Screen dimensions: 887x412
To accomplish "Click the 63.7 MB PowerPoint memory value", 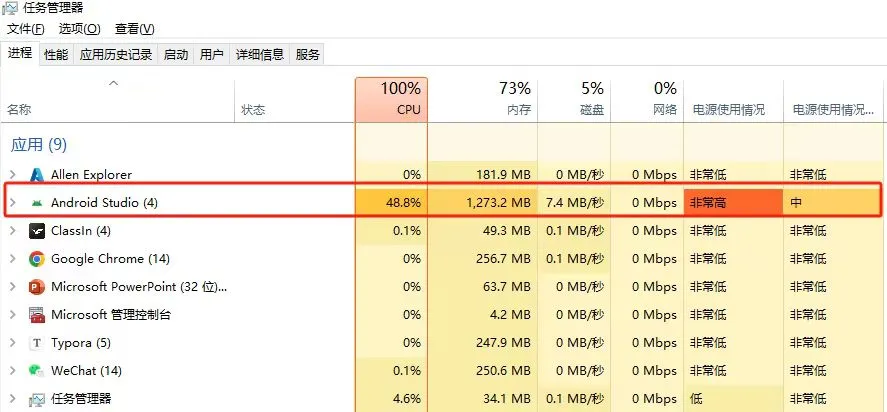I will (x=508, y=287).
